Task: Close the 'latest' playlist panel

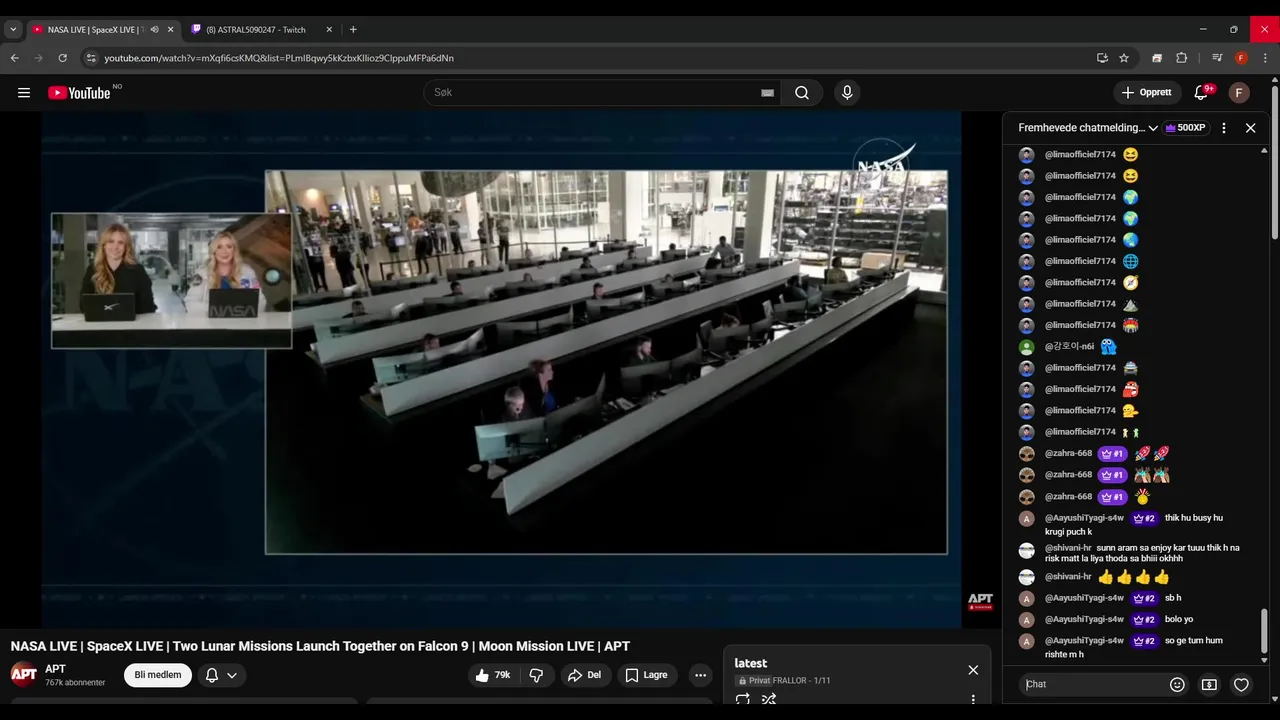Action: click(x=973, y=670)
